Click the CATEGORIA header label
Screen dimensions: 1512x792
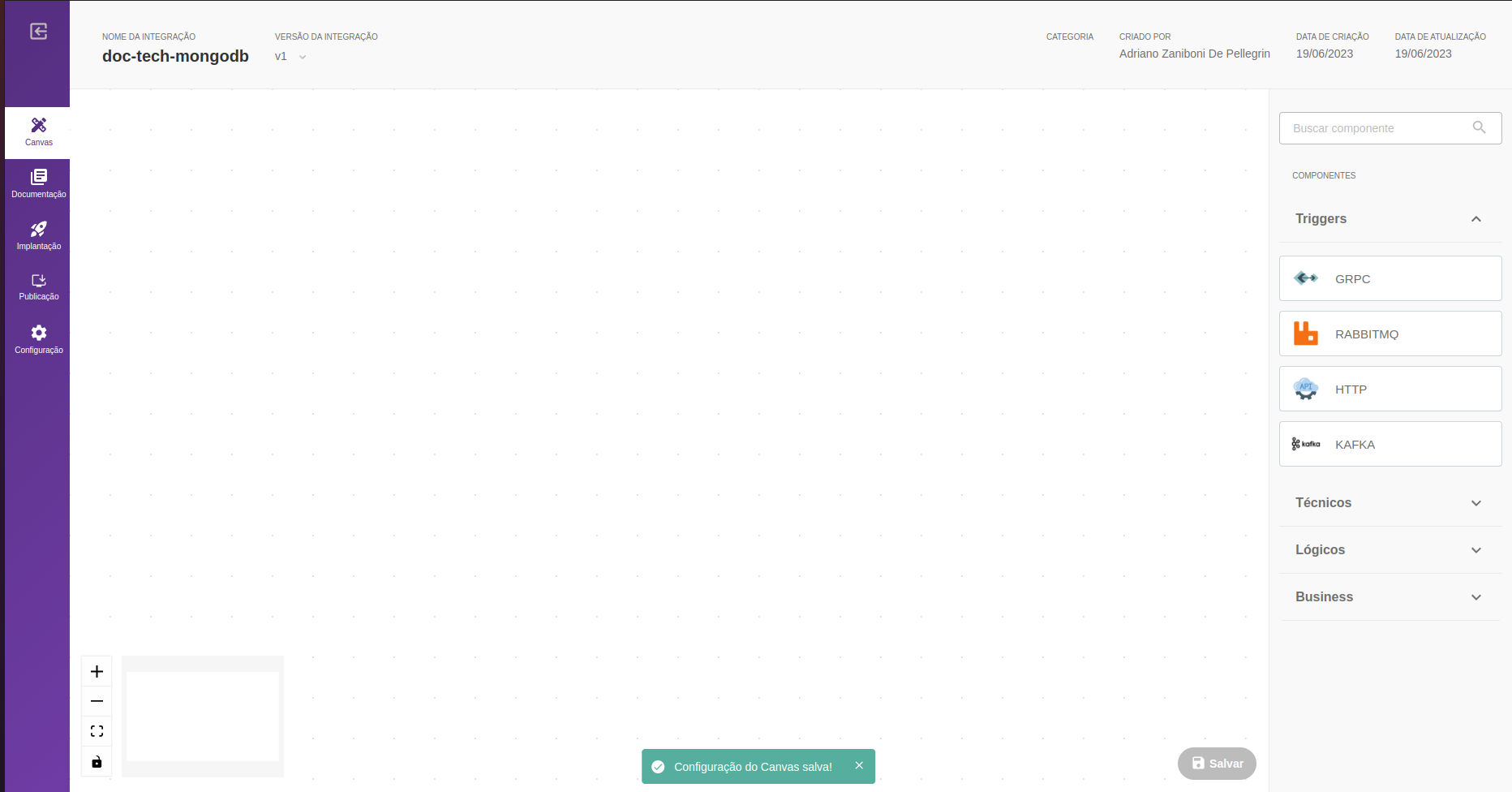(x=1069, y=37)
